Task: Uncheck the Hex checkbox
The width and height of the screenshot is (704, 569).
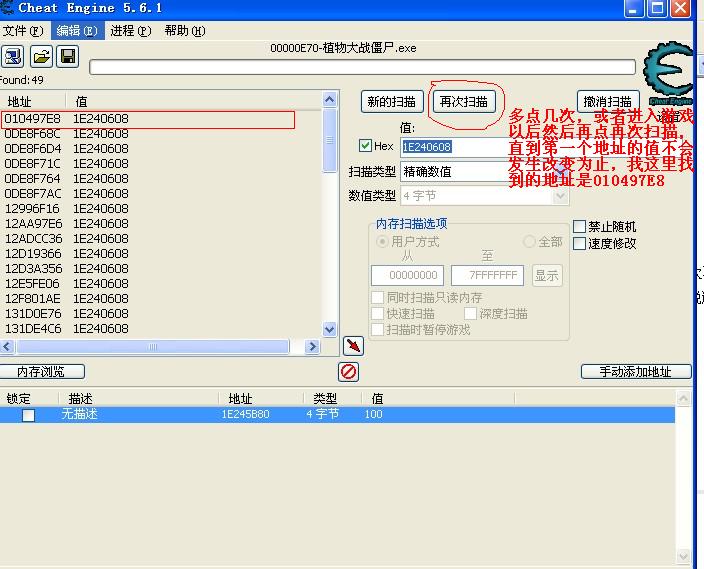Action: pyautogui.click(x=365, y=146)
